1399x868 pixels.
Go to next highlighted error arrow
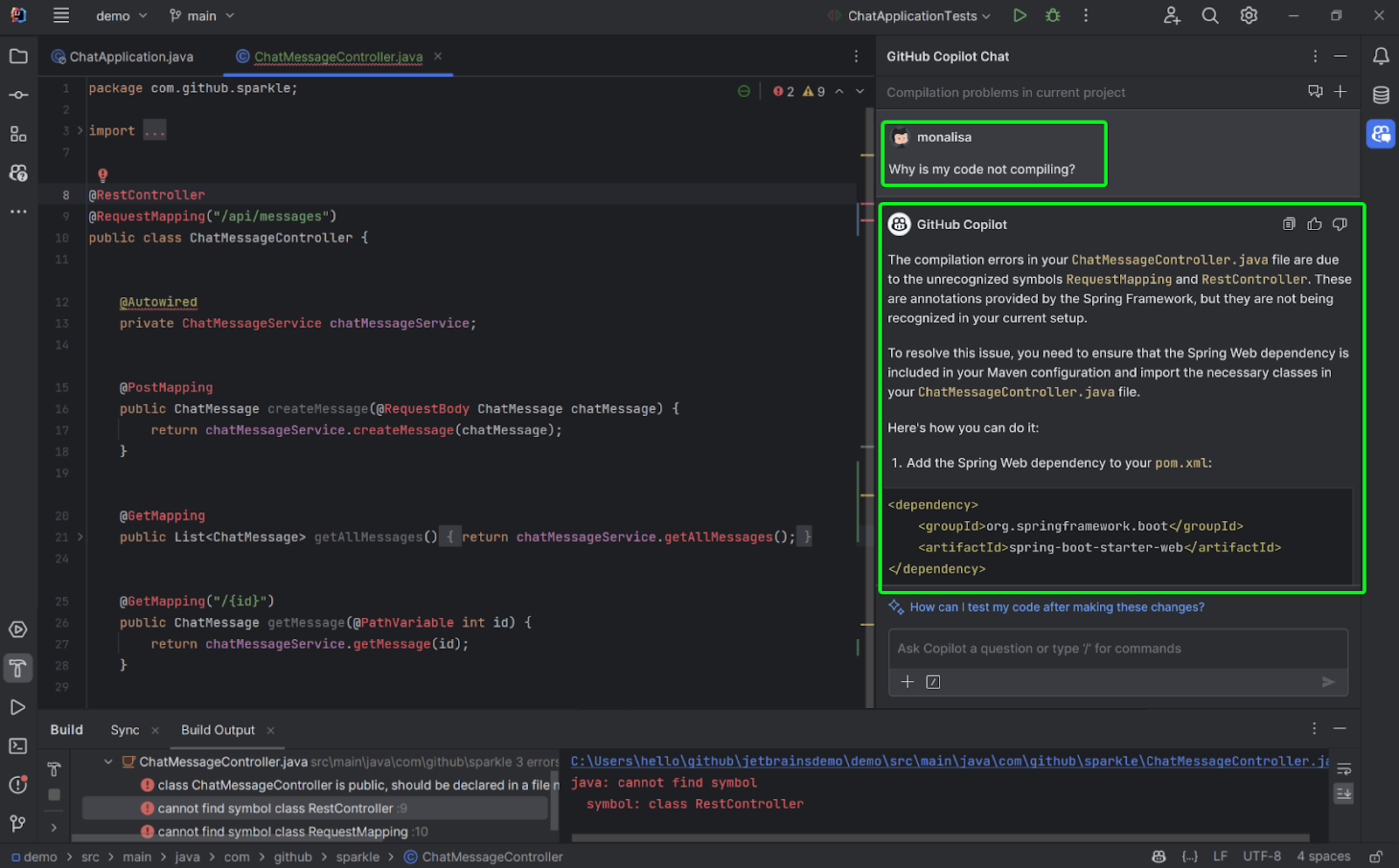(x=860, y=92)
